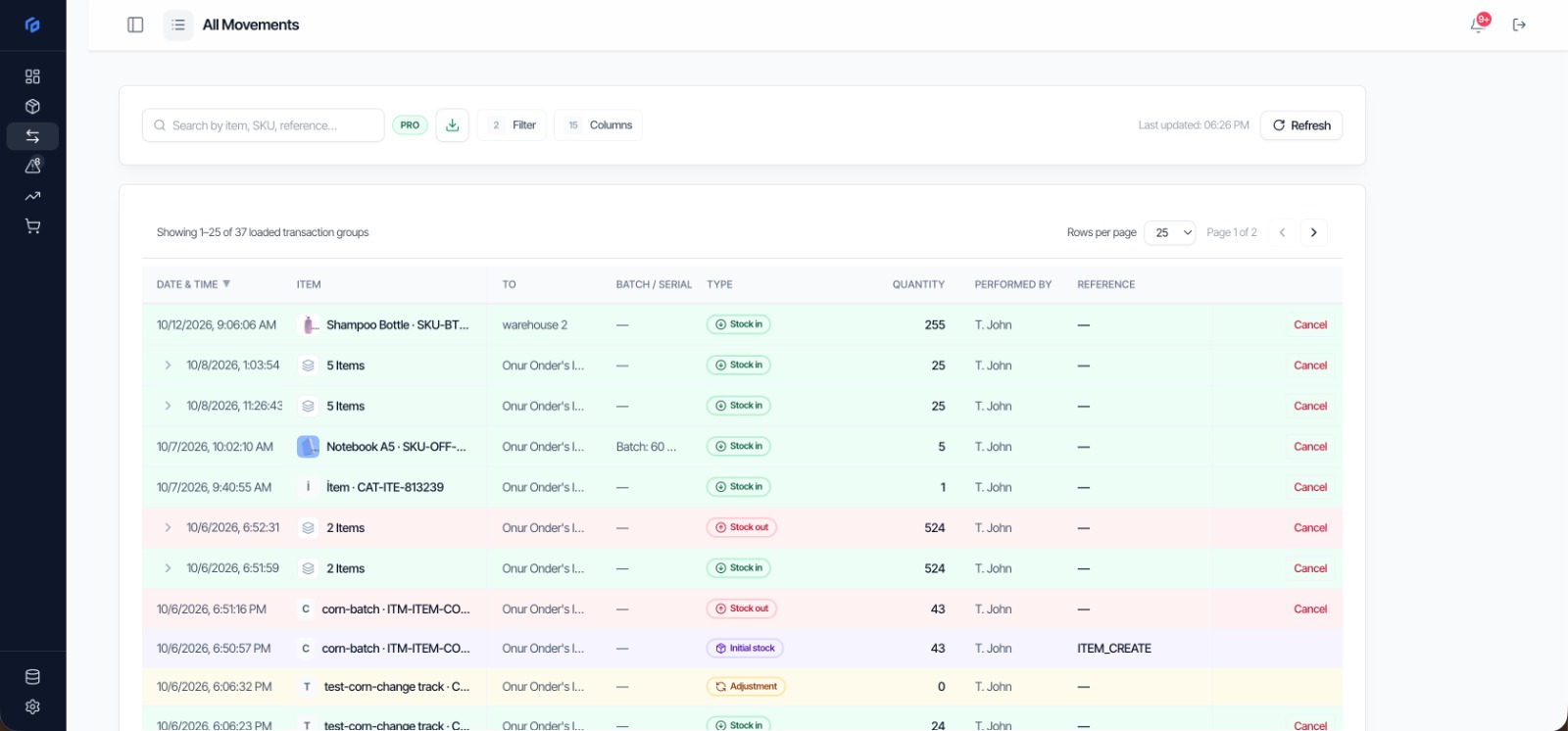1568x731 pixels.
Task: Cancel the 10/6/2026, 6:52:31 stock out
Action: click(1309, 527)
